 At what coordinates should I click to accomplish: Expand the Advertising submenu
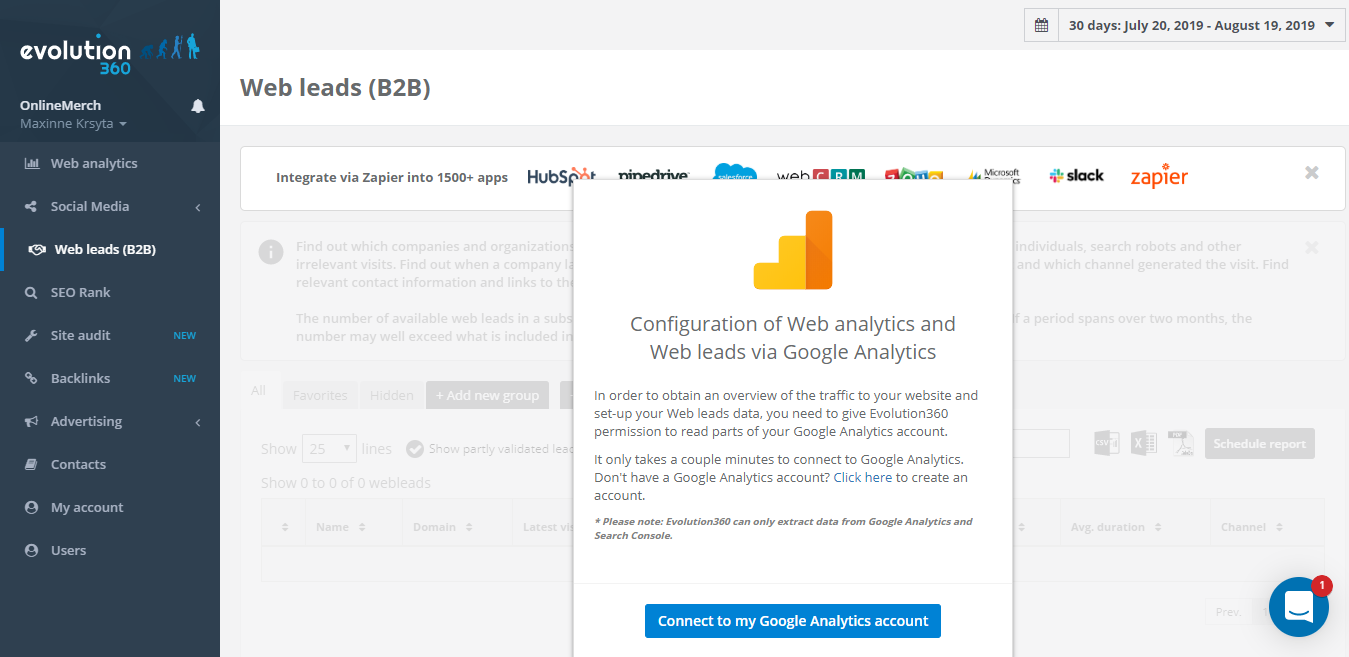click(x=110, y=422)
